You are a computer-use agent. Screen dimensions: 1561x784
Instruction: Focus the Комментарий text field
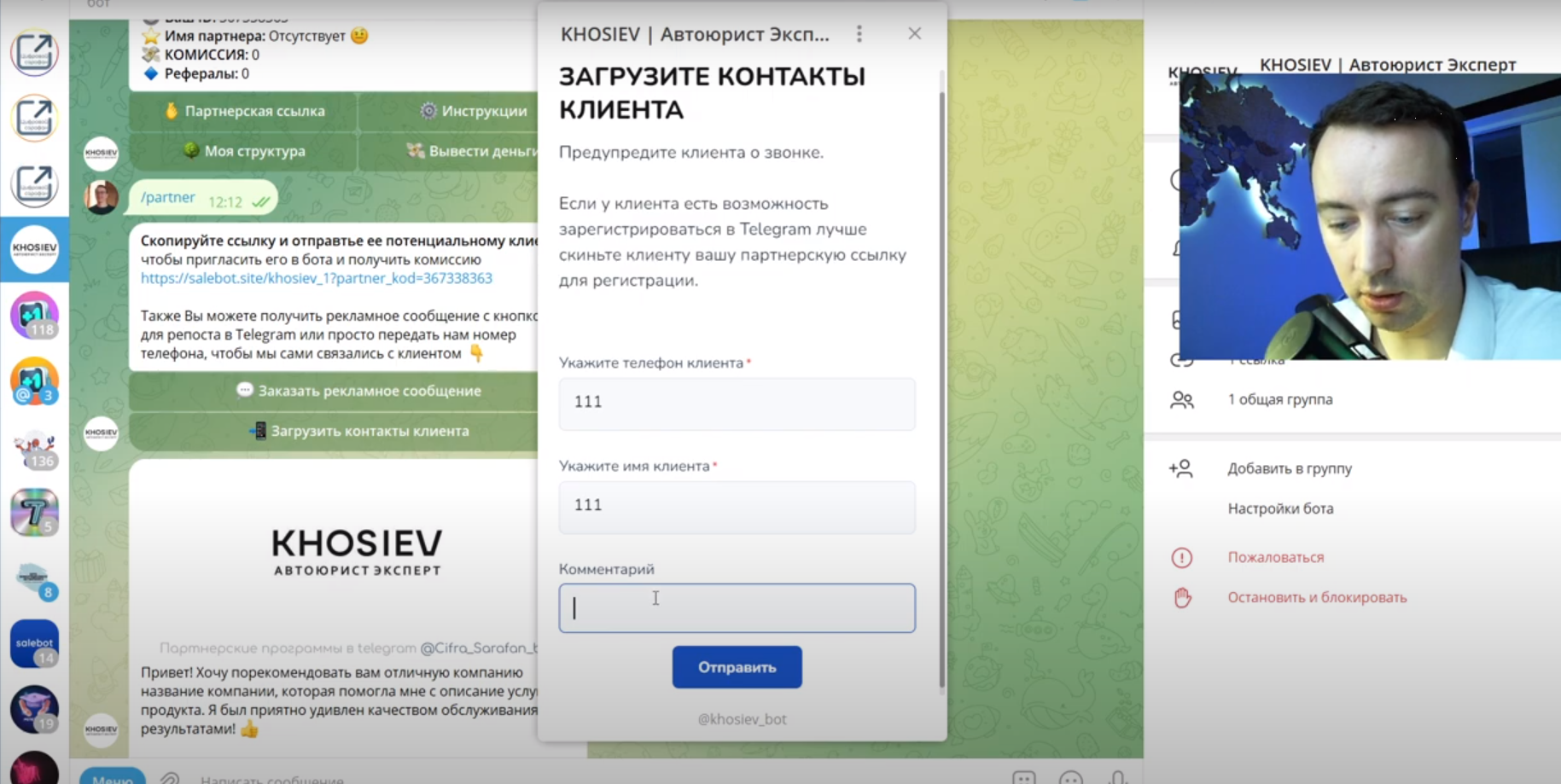[x=737, y=608]
